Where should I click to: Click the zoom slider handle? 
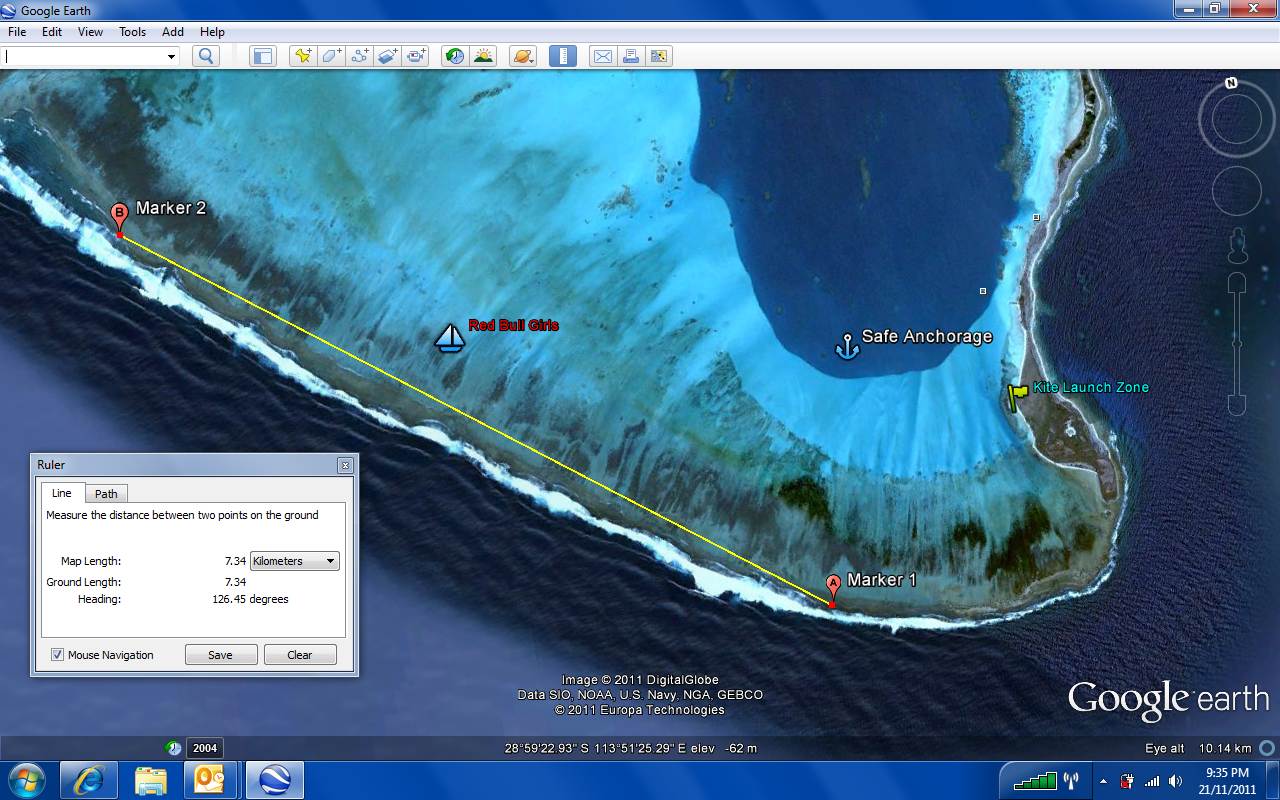pos(1237,343)
